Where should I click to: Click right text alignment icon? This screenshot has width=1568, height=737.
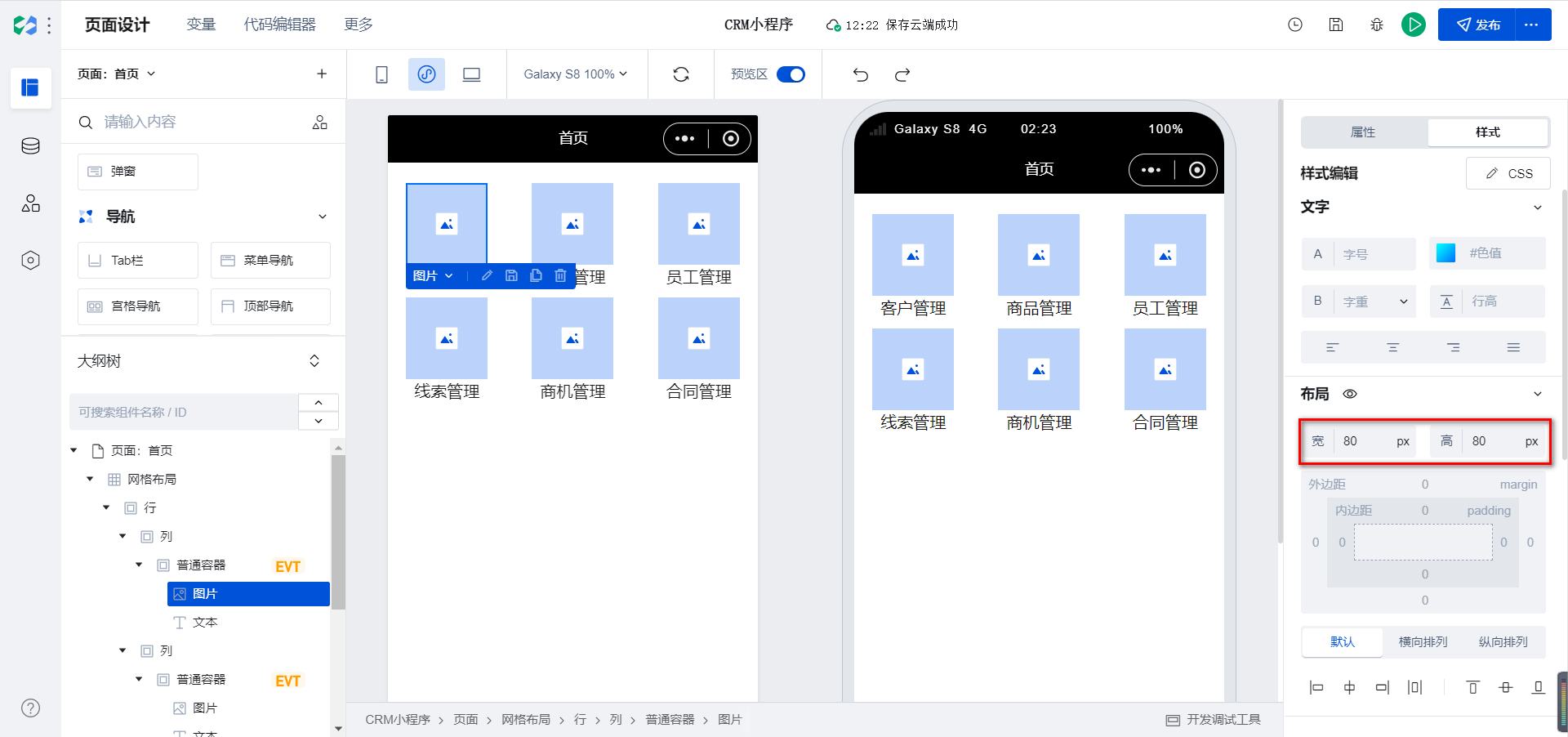tap(1454, 347)
